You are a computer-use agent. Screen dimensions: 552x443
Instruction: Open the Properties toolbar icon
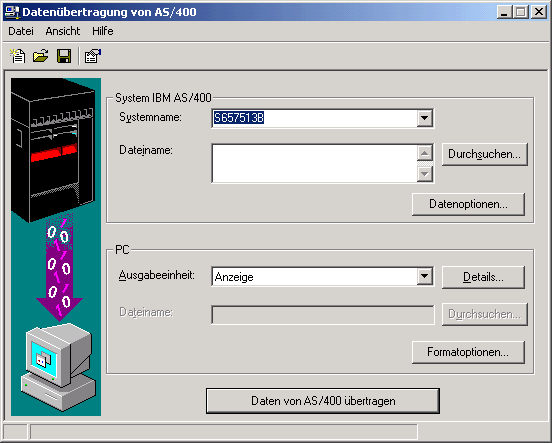tap(93, 56)
